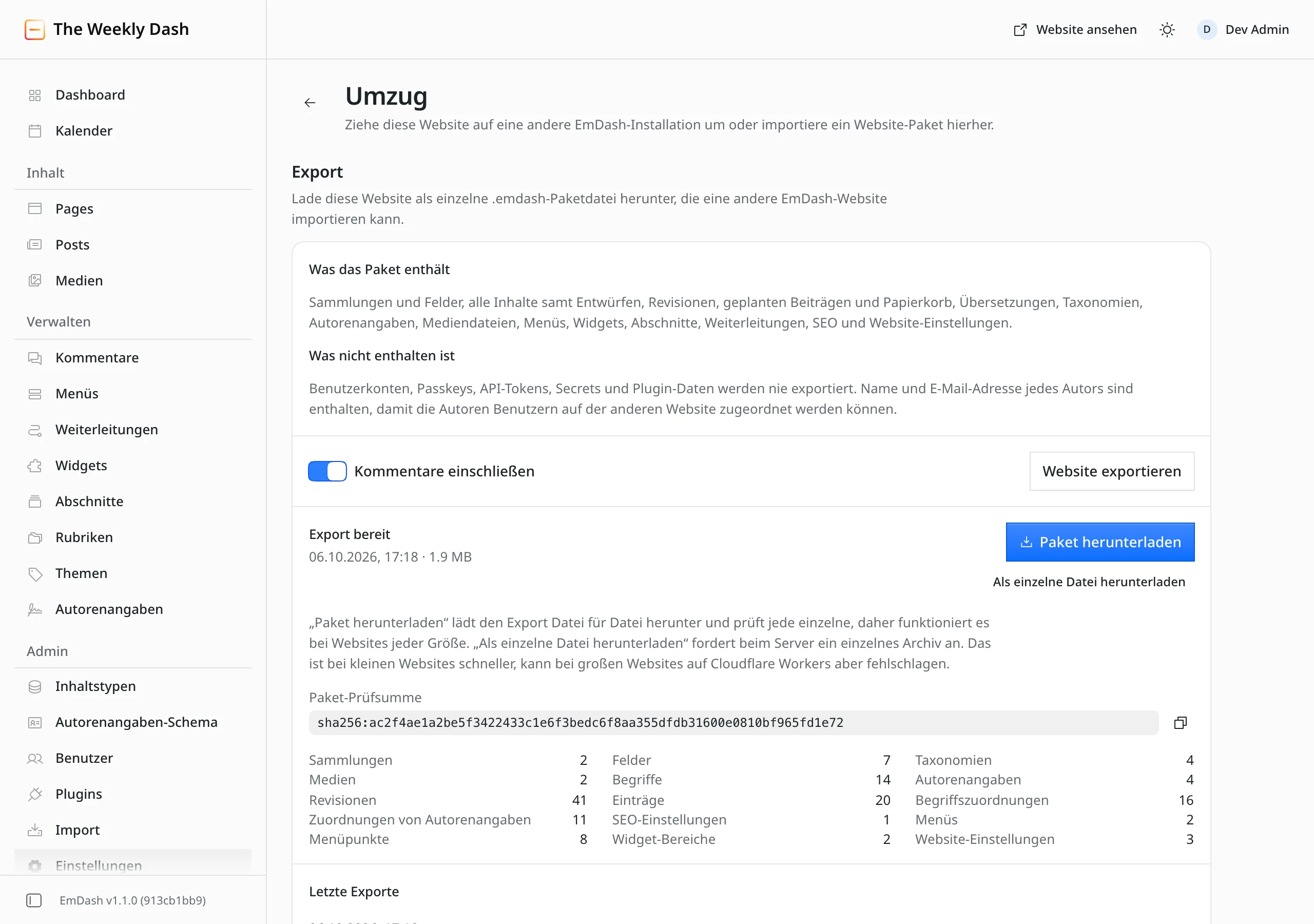Click the Plugins plug icon

coord(35,794)
